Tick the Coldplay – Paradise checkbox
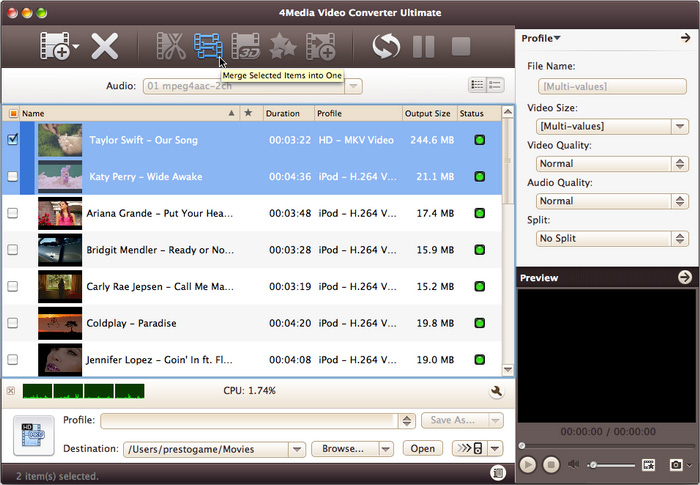The width and height of the screenshot is (700, 485). (x=13, y=322)
